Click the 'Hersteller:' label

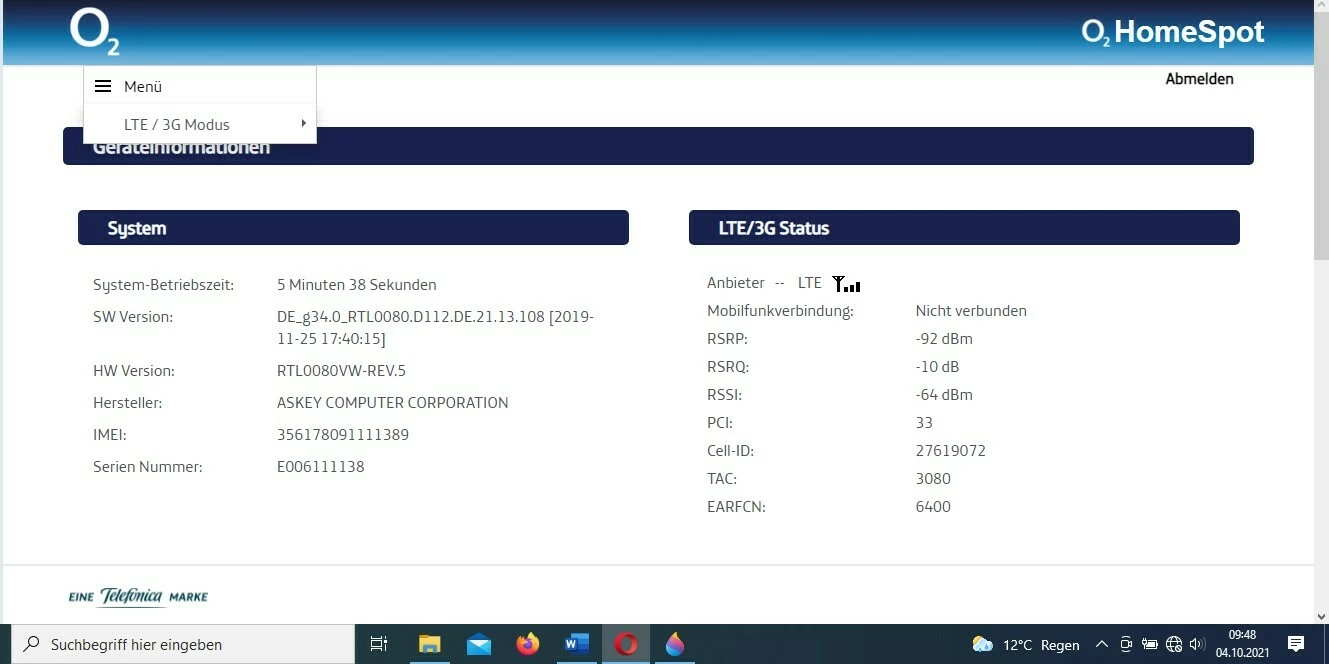pos(128,403)
